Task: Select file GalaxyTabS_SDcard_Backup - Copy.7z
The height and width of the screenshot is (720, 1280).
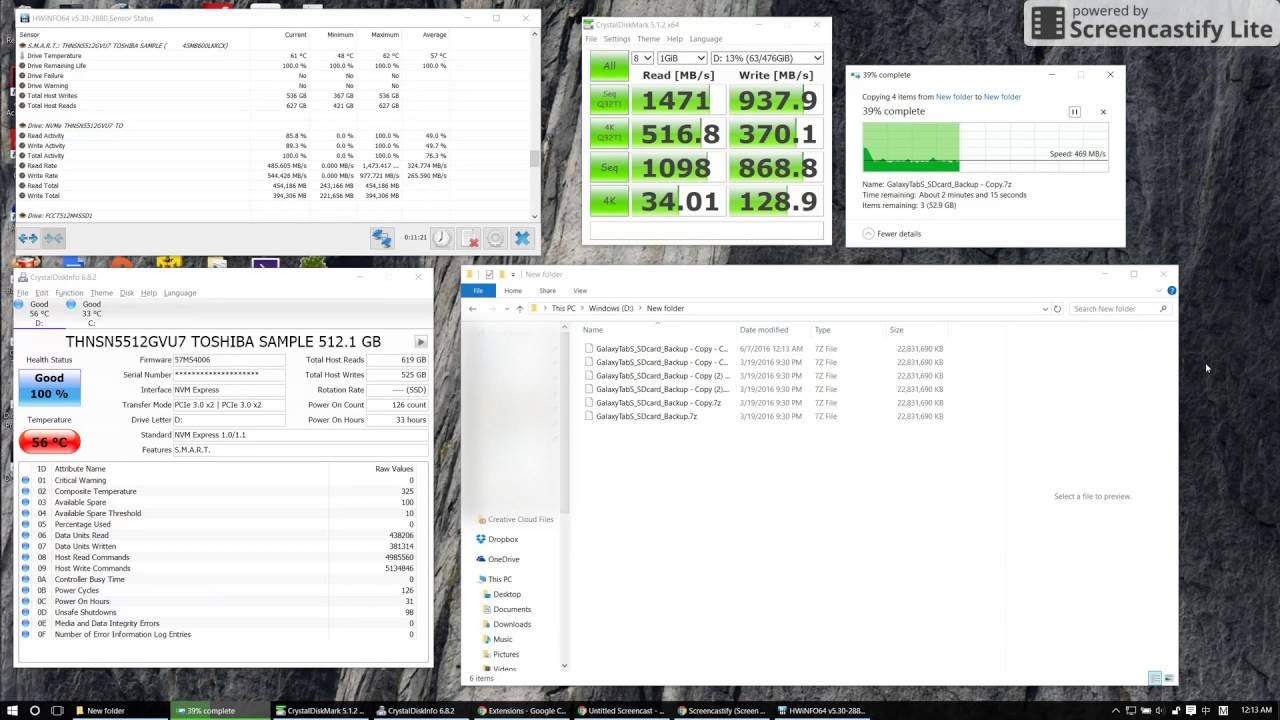Action: coord(658,403)
